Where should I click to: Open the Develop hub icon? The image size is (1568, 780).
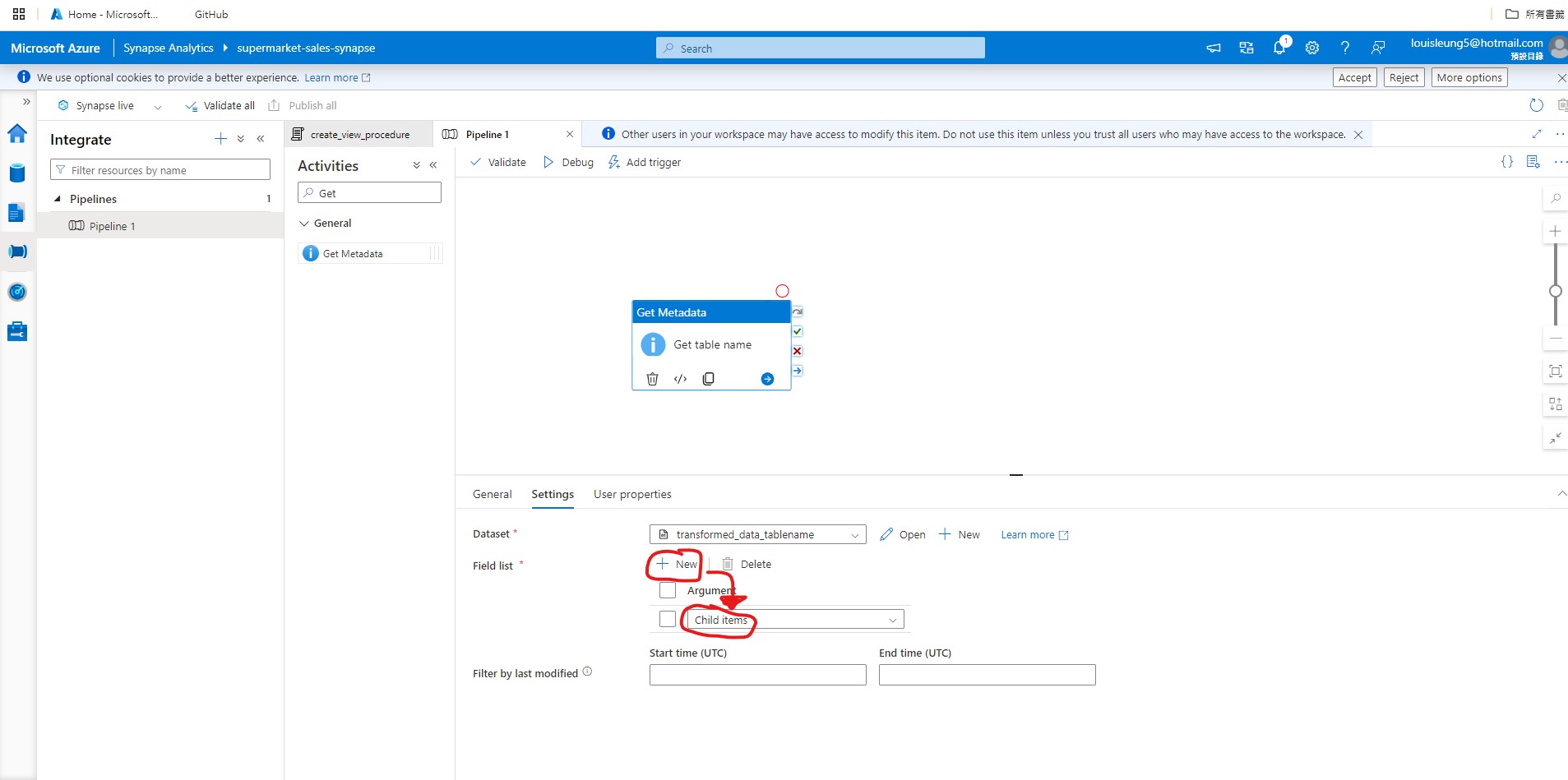(17, 213)
